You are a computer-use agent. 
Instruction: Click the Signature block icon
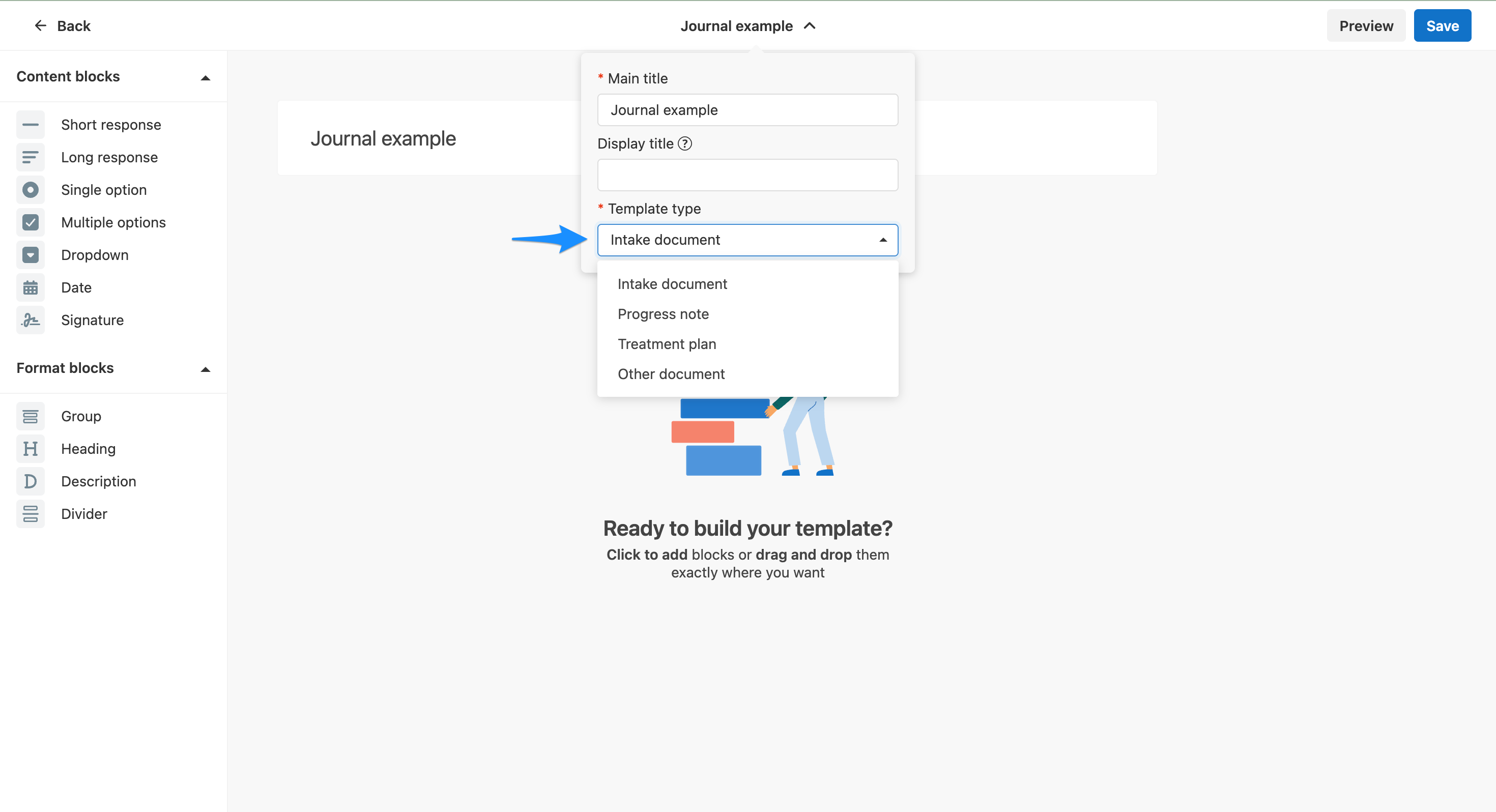coord(30,320)
